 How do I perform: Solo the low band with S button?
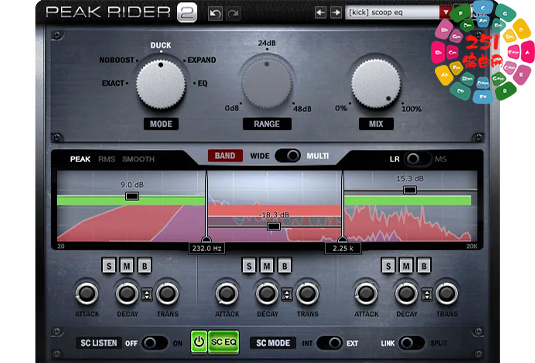pyautogui.click(x=109, y=265)
